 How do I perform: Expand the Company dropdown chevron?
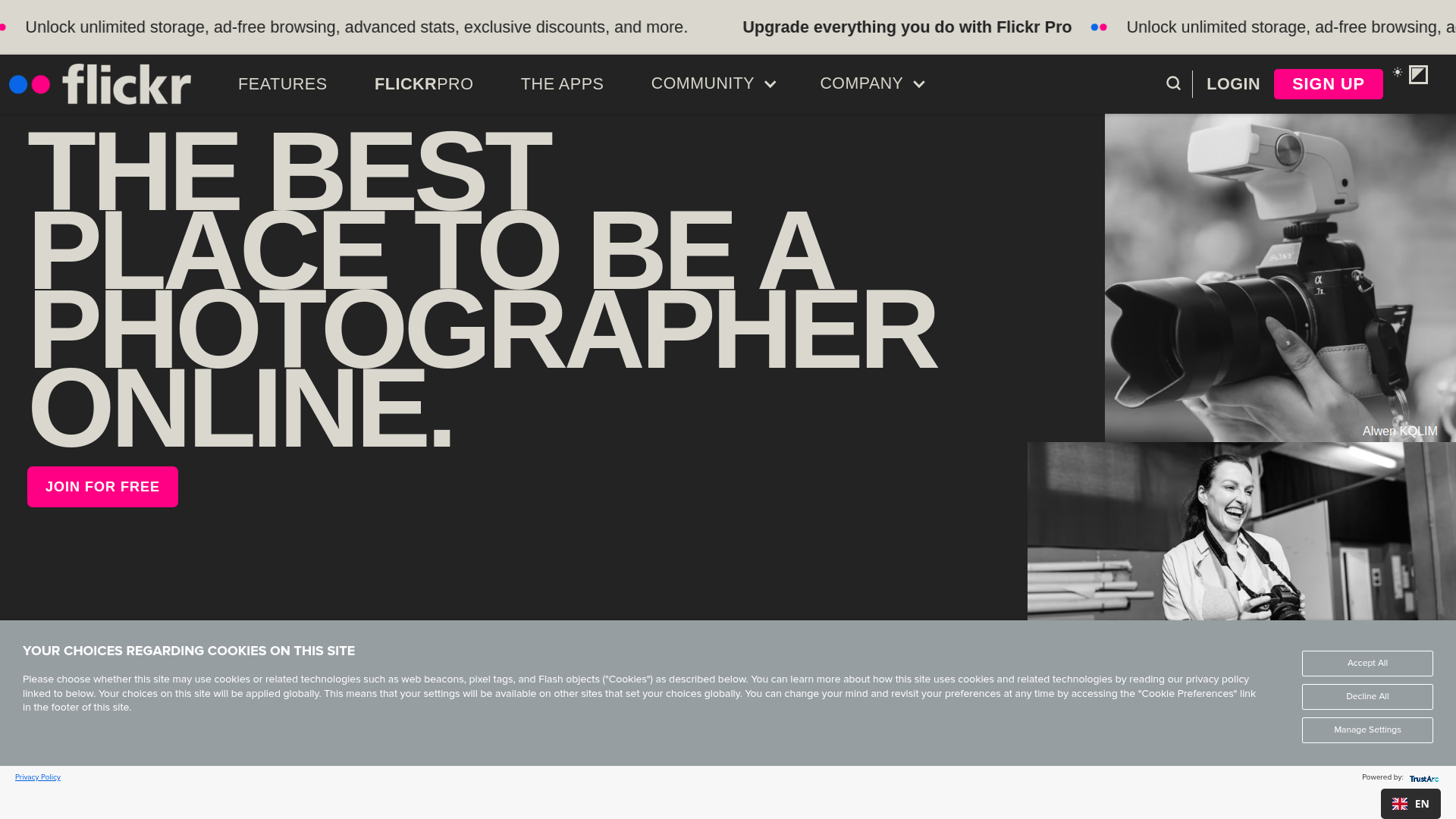pos(919,84)
